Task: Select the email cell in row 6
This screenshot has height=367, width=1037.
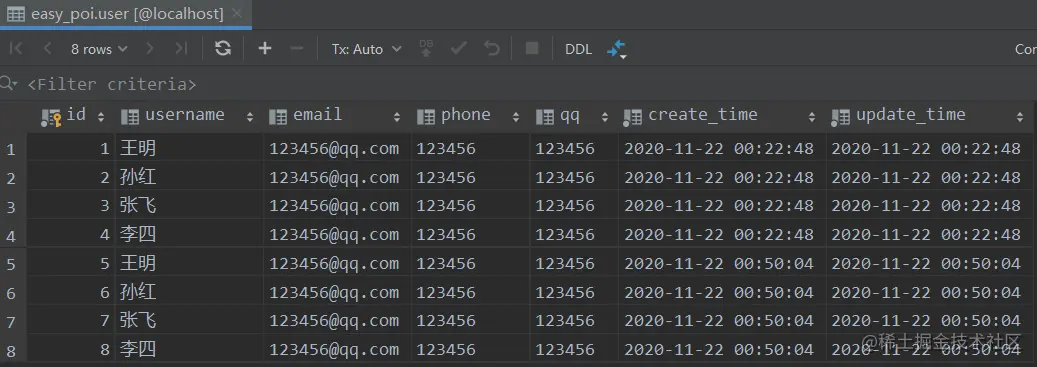Action: point(337,292)
